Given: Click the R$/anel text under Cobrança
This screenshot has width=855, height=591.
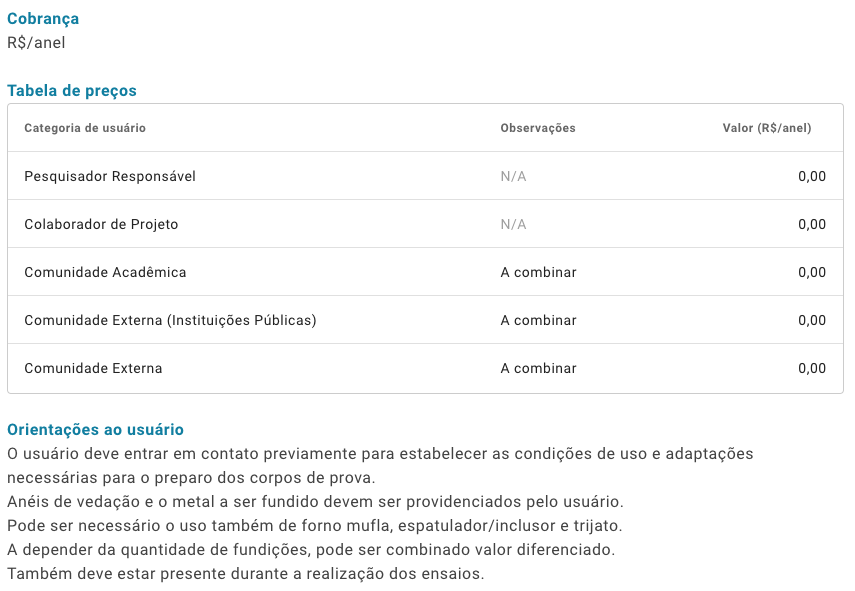Looking at the screenshot, I should pos(36,43).
